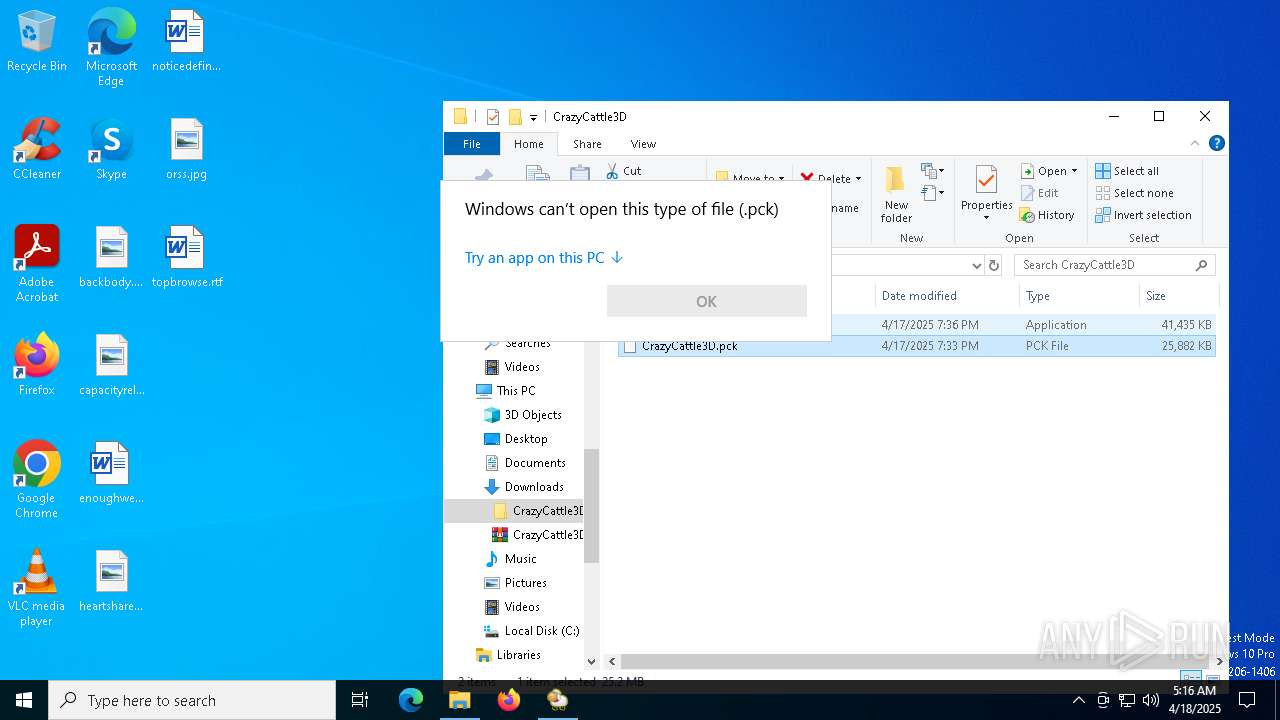Open the Easy access dropdown in New group
The height and width of the screenshot is (720, 1280).
click(933, 193)
